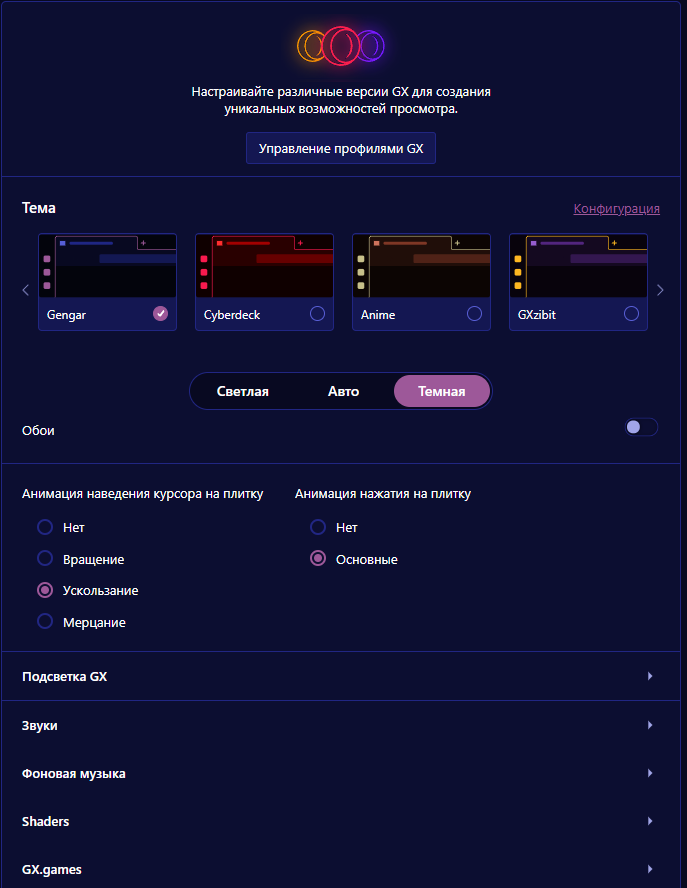Select Нет for tile click animation

pyautogui.click(x=318, y=527)
